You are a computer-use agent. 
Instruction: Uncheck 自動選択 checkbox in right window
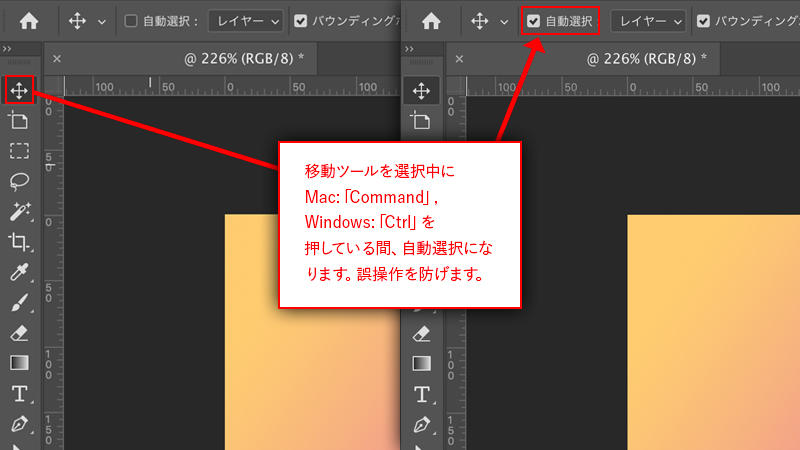pos(533,21)
